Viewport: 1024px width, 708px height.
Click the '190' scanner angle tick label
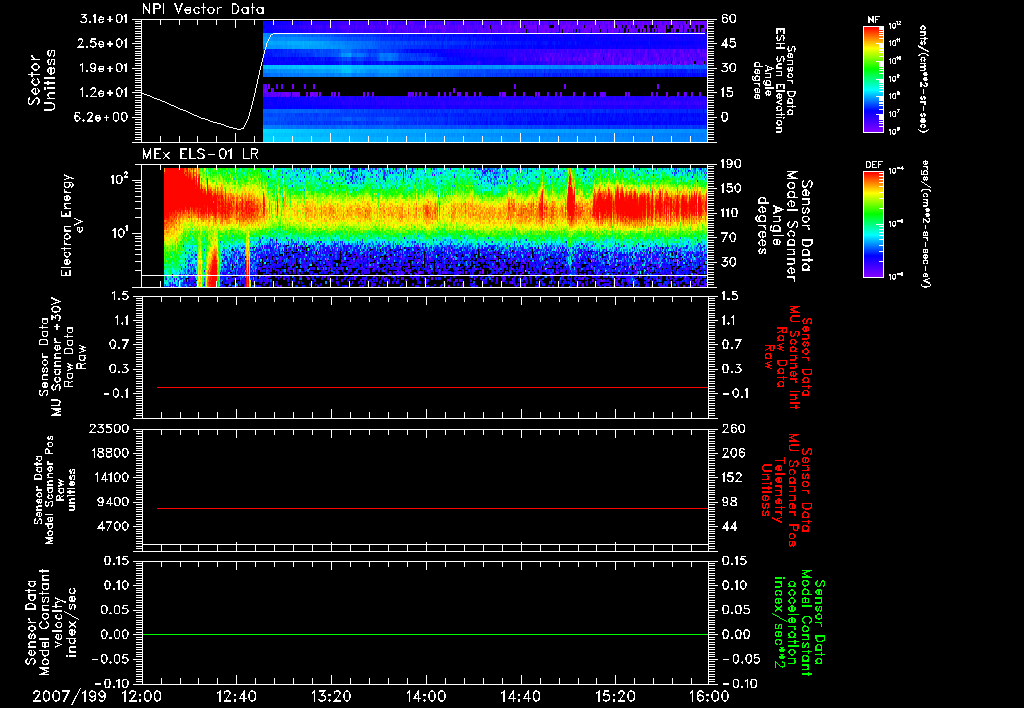pyautogui.click(x=731, y=164)
